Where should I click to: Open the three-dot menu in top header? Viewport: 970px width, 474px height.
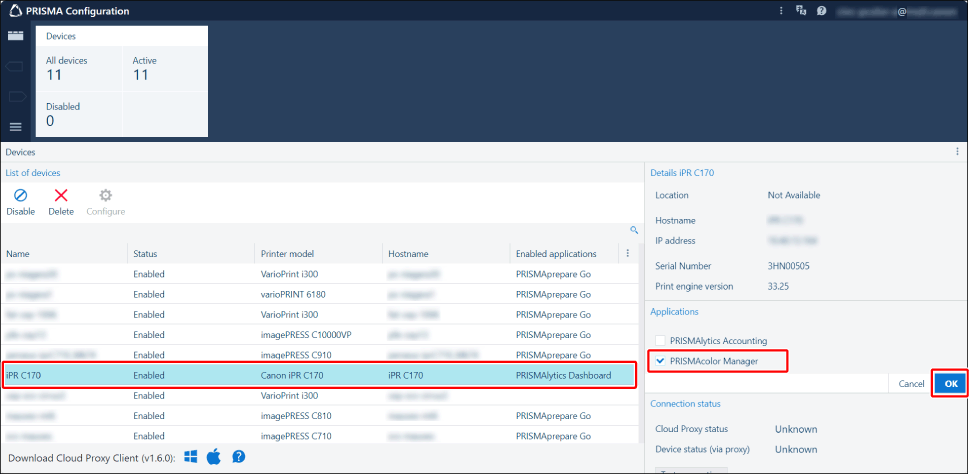coord(781,11)
